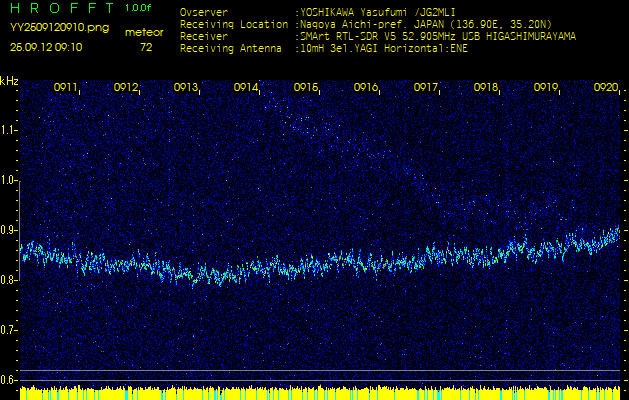Screen dimensions: 629x400
Task: Click the 0911 time marker
Action: click(66, 88)
